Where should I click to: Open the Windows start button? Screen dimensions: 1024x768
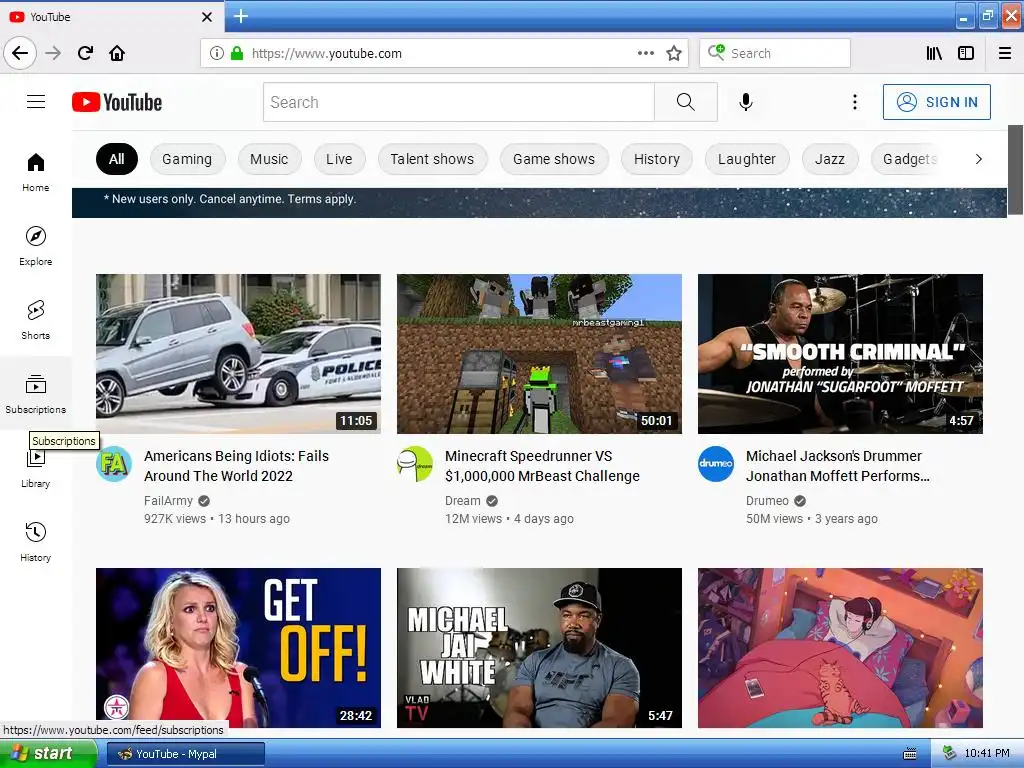48,754
